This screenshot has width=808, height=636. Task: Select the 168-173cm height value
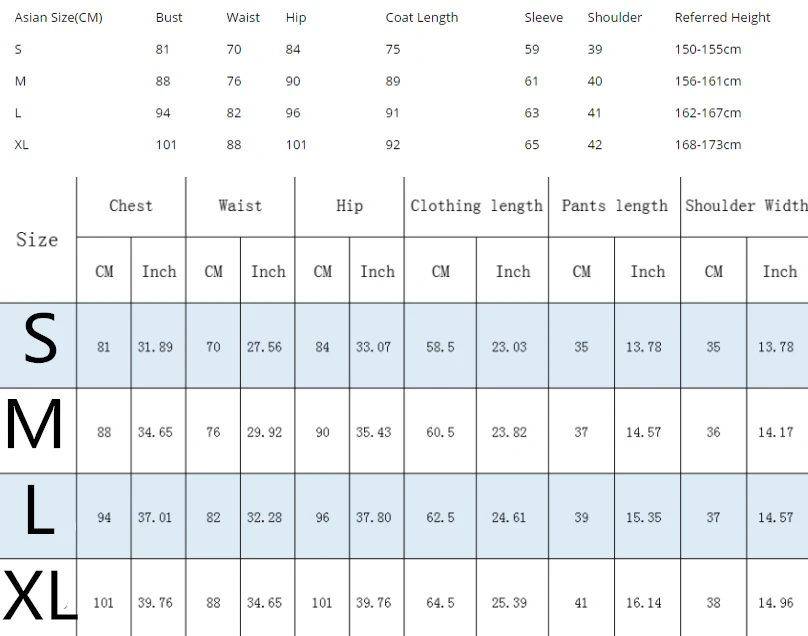click(x=708, y=145)
